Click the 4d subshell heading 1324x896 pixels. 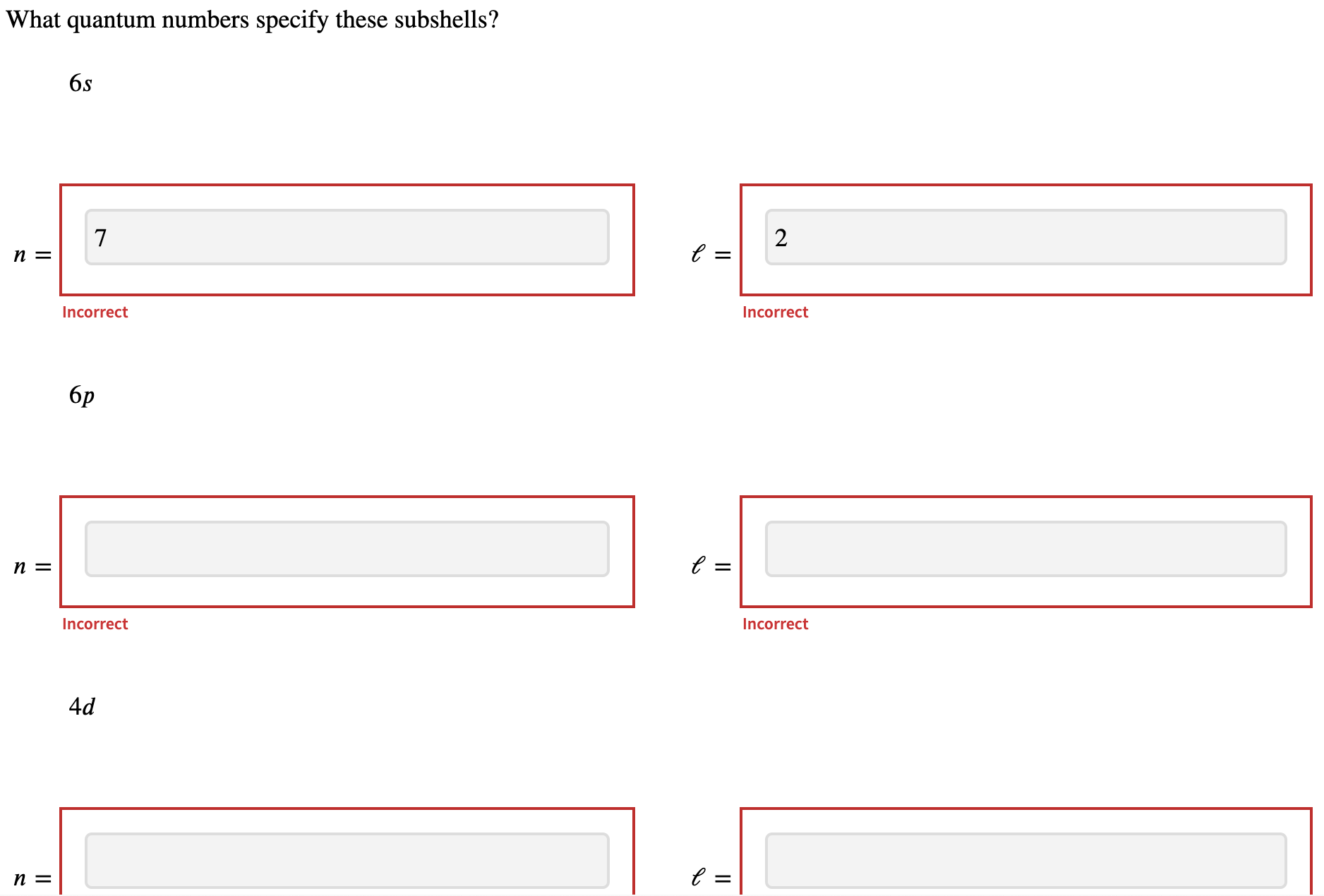[82, 706]
